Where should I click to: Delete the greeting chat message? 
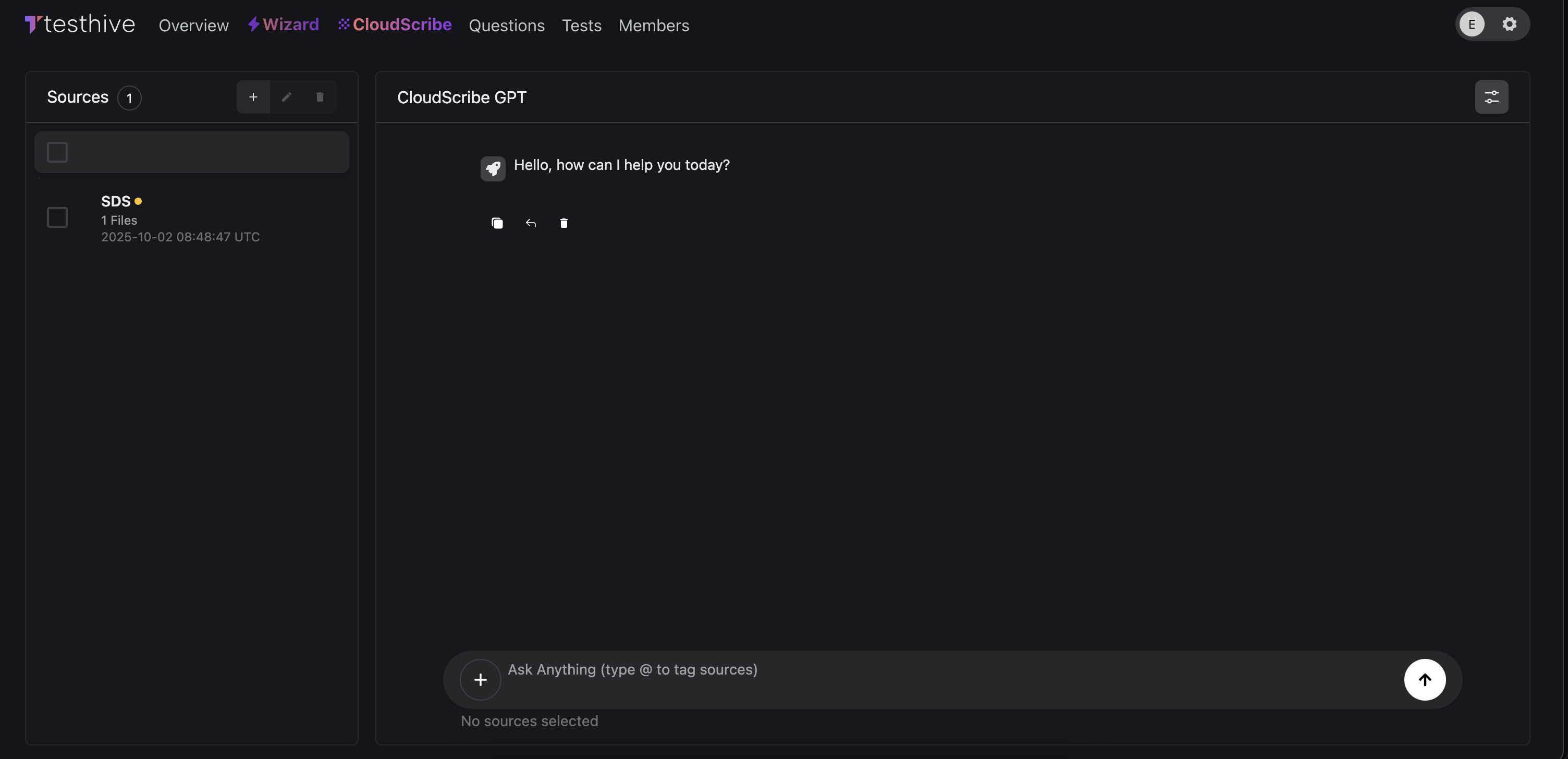563,224
